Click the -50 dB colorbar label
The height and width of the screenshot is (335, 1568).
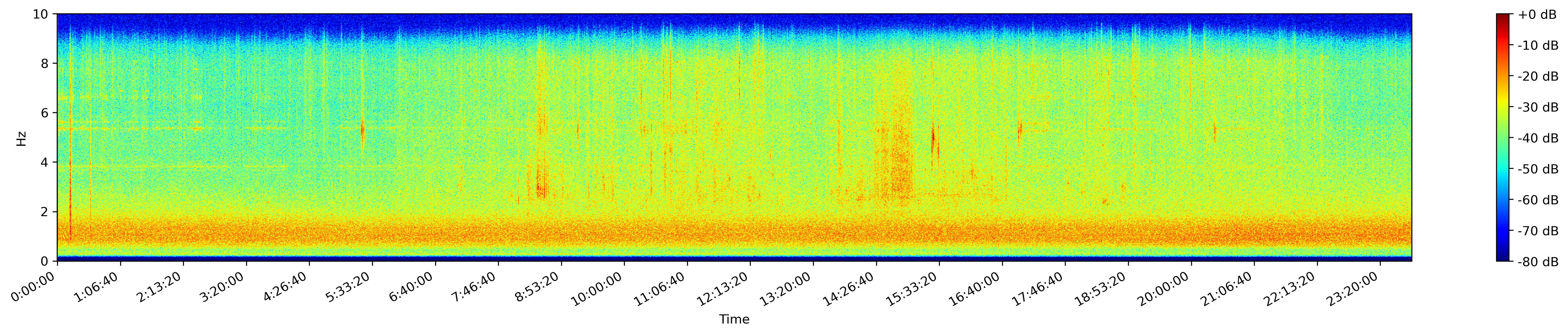tap(1538, 170)
